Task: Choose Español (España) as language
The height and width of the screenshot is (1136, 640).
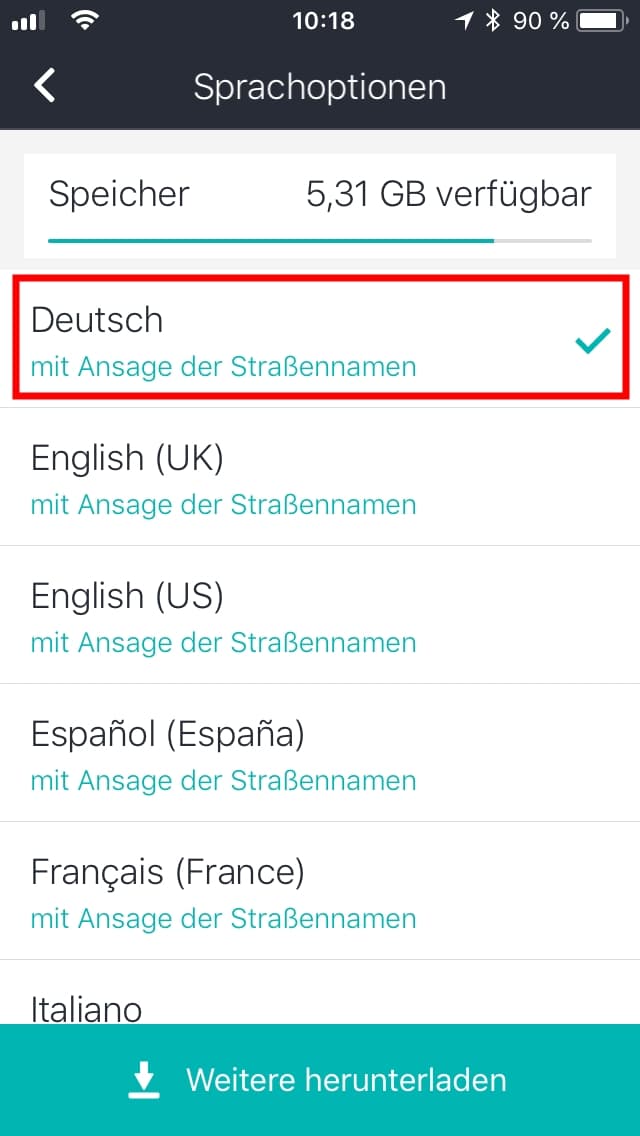Action: [x=320, y=753]
